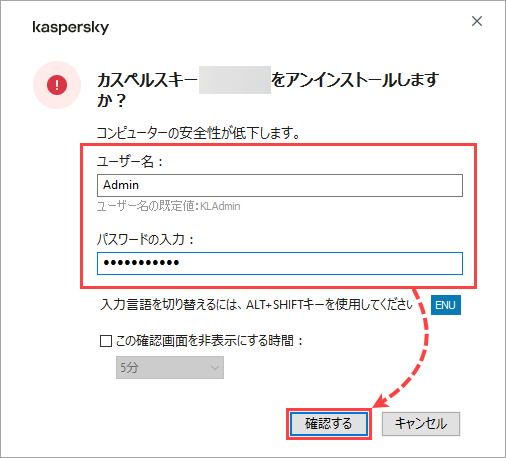Click the キャンセル cancel button
506x458 pixels.
click(x=421, y=424)
